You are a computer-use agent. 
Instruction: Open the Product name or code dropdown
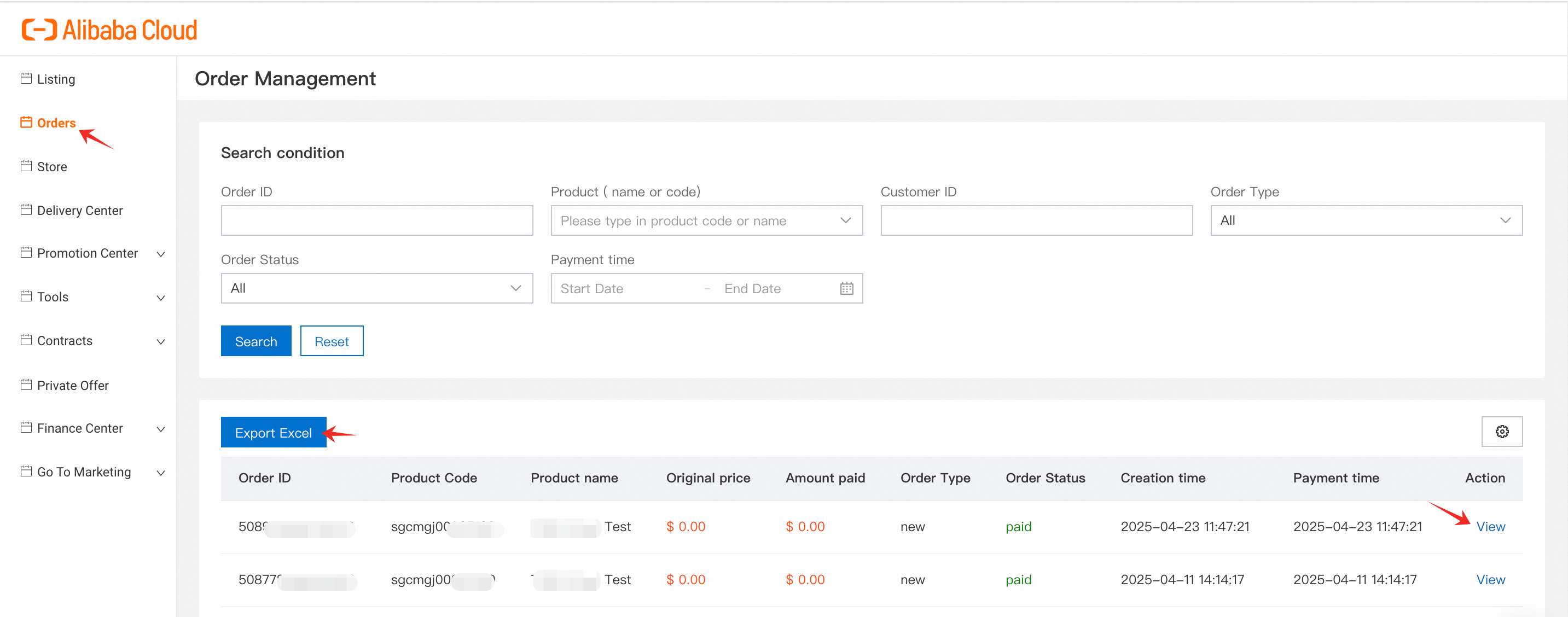click(706, 220)
